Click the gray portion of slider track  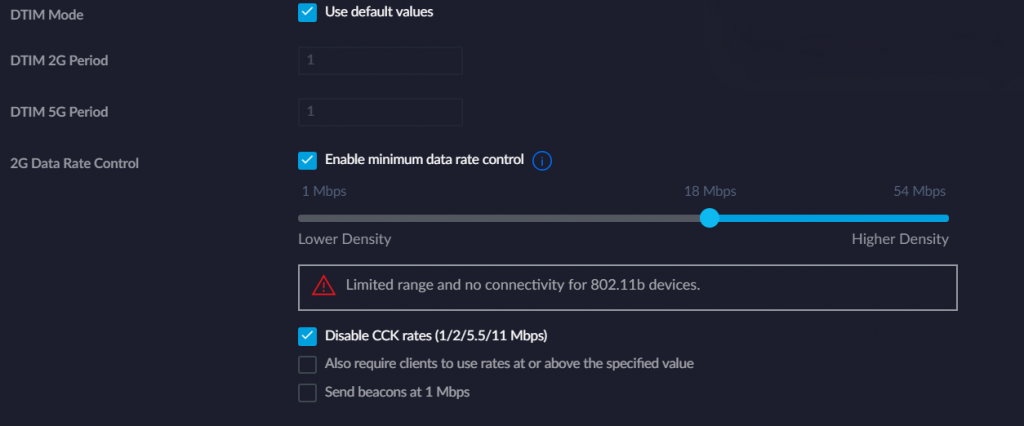point(500,217)
